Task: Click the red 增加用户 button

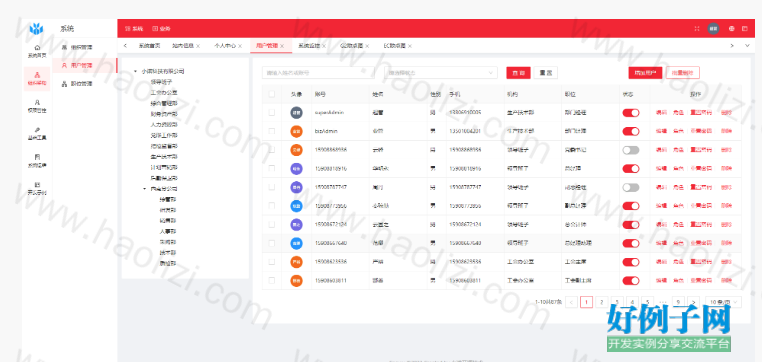Action: tap(645, 73)
